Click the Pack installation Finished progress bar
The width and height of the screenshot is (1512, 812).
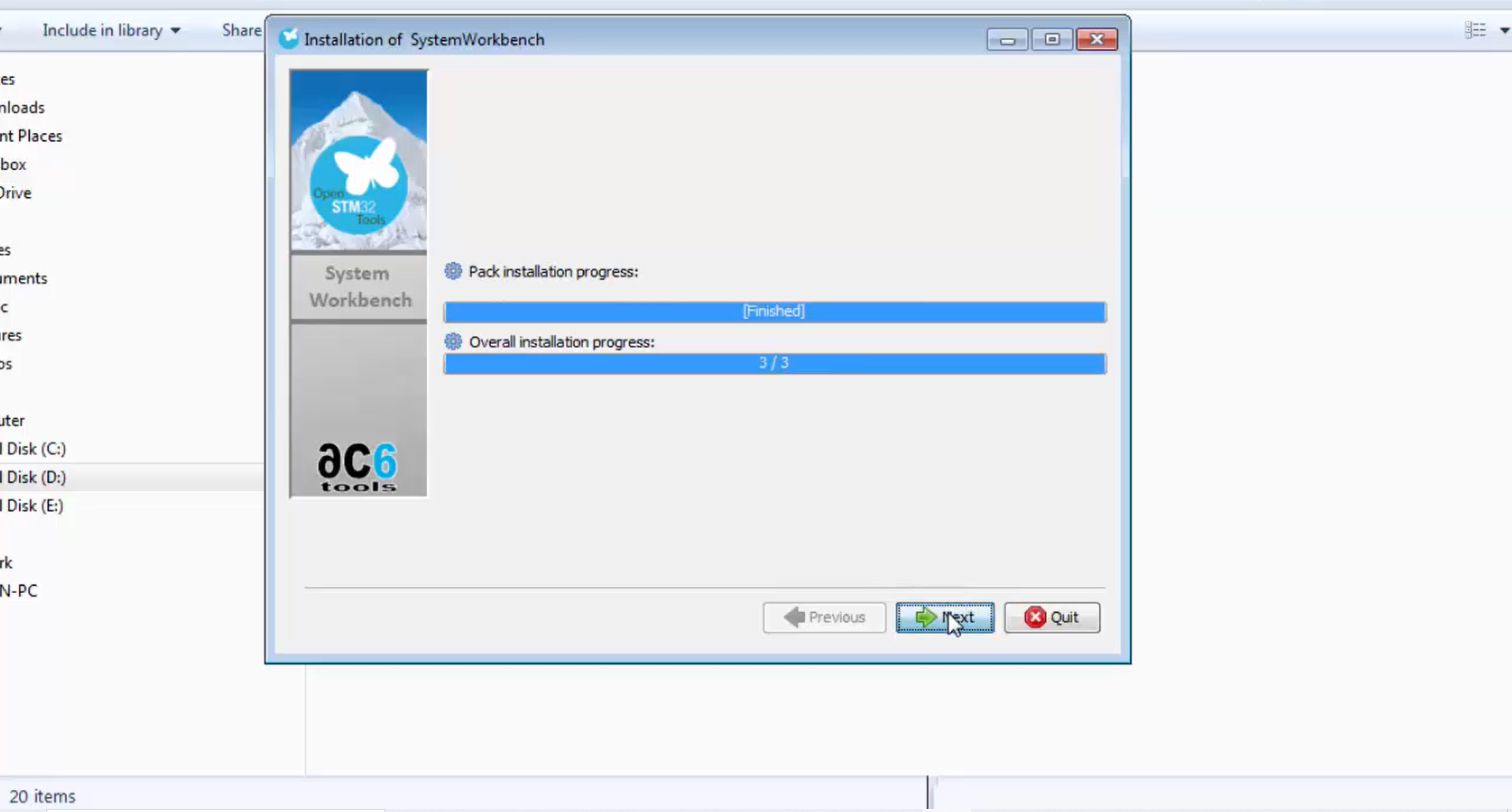[775, 312]
